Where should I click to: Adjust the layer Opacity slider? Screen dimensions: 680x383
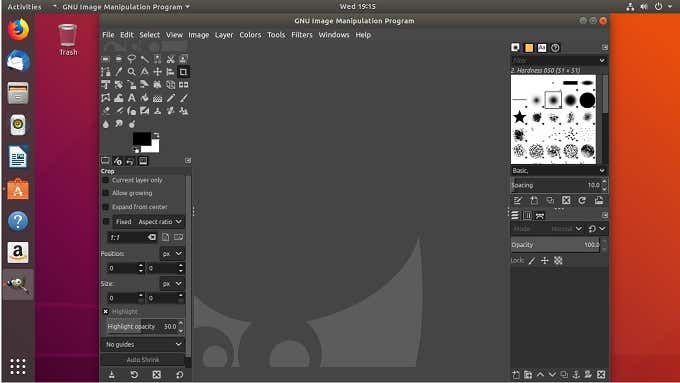[x=555, y=245]
